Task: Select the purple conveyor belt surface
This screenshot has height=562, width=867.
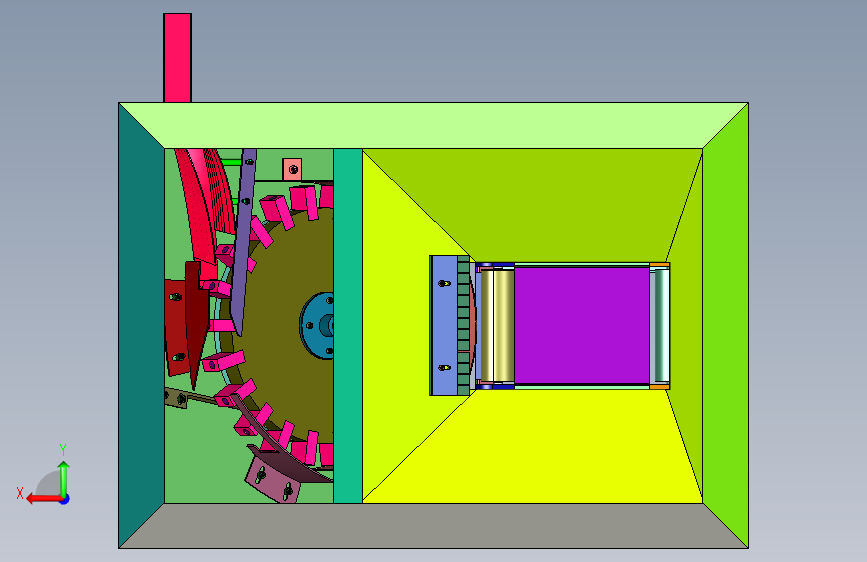Action: click(582, 325)
